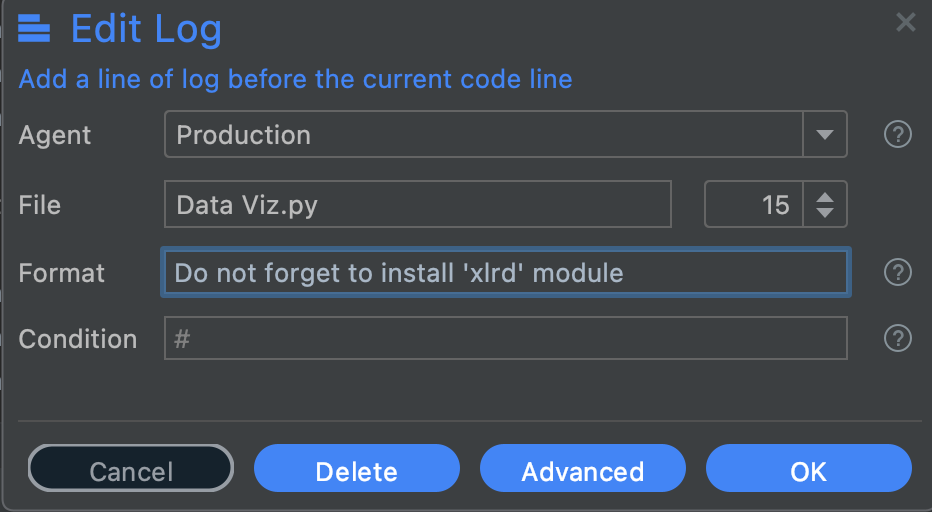Open help icon beside Condition field
This screenshot has width=932, height=512.
coord(898,338)
